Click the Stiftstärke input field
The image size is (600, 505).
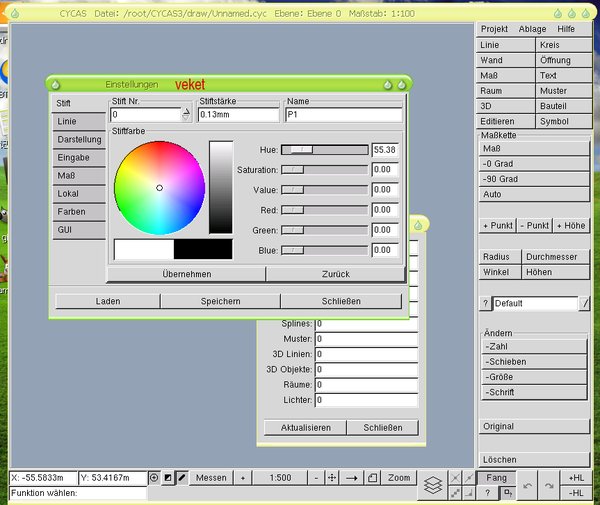(x=239, y=115)
